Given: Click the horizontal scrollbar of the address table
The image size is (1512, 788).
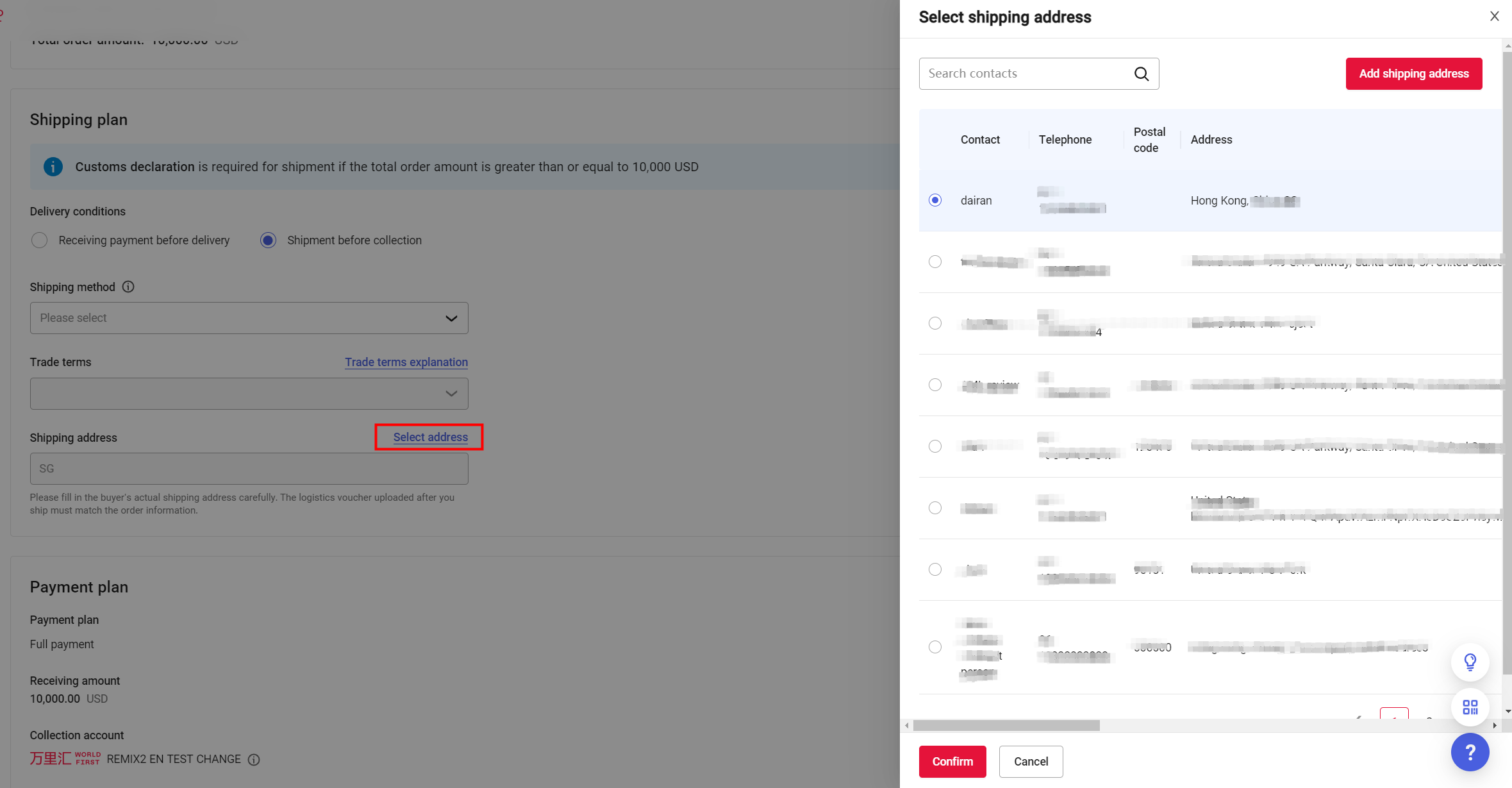Looking at the screenshot, I should coord(1006,725).
